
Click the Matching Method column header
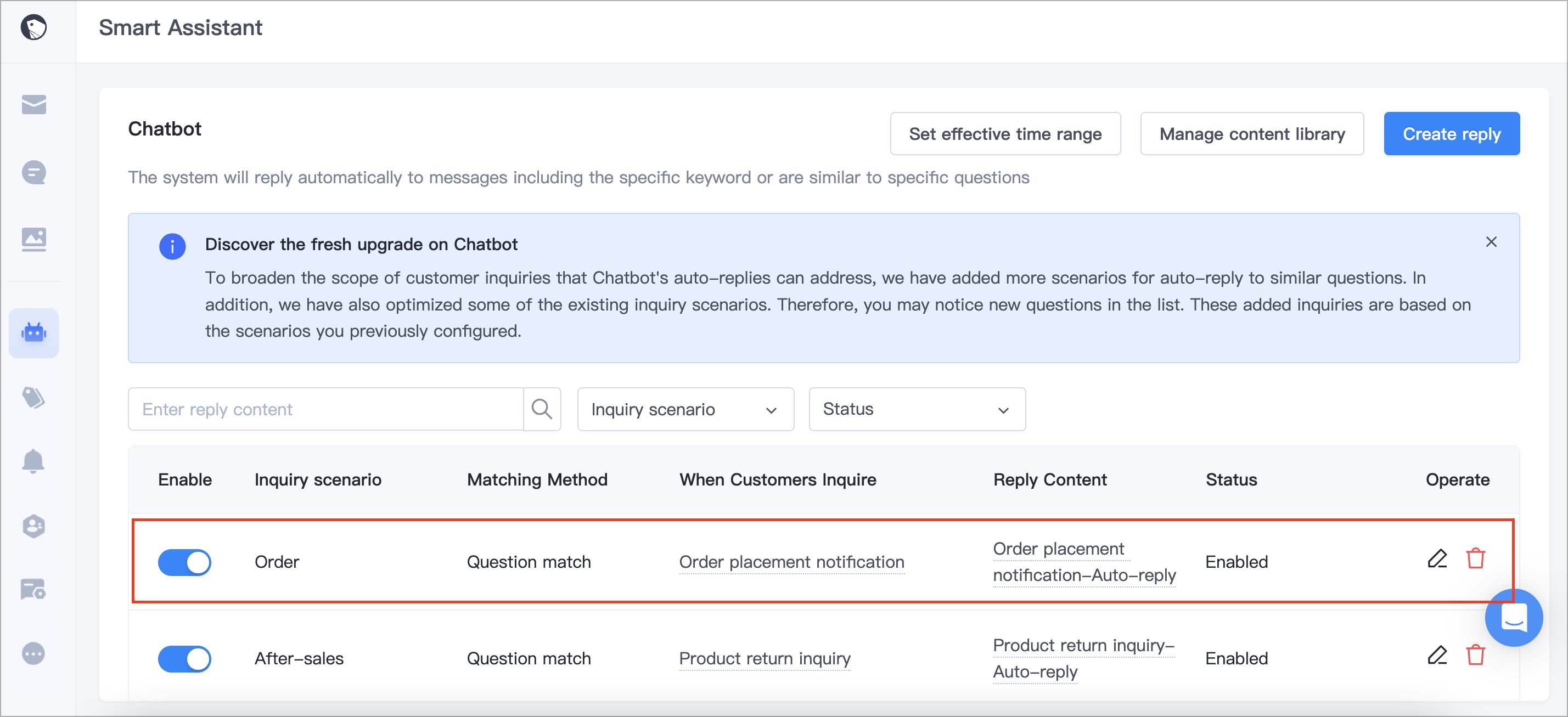click(x=537, y=479)
